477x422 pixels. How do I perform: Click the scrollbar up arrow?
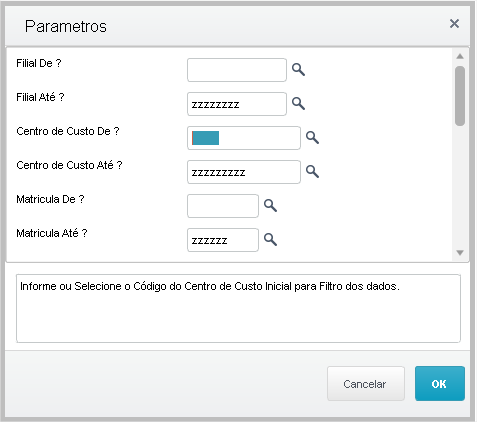[460, 56]
